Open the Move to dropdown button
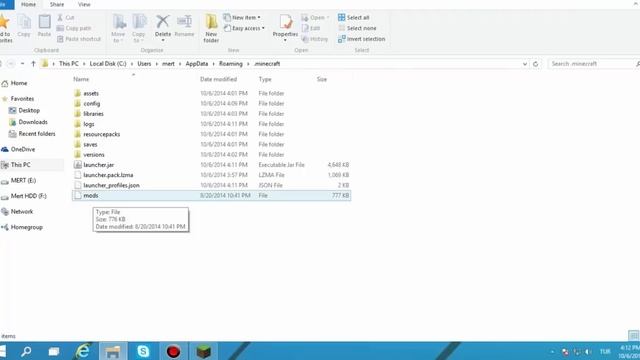 (x=118, y=28)
